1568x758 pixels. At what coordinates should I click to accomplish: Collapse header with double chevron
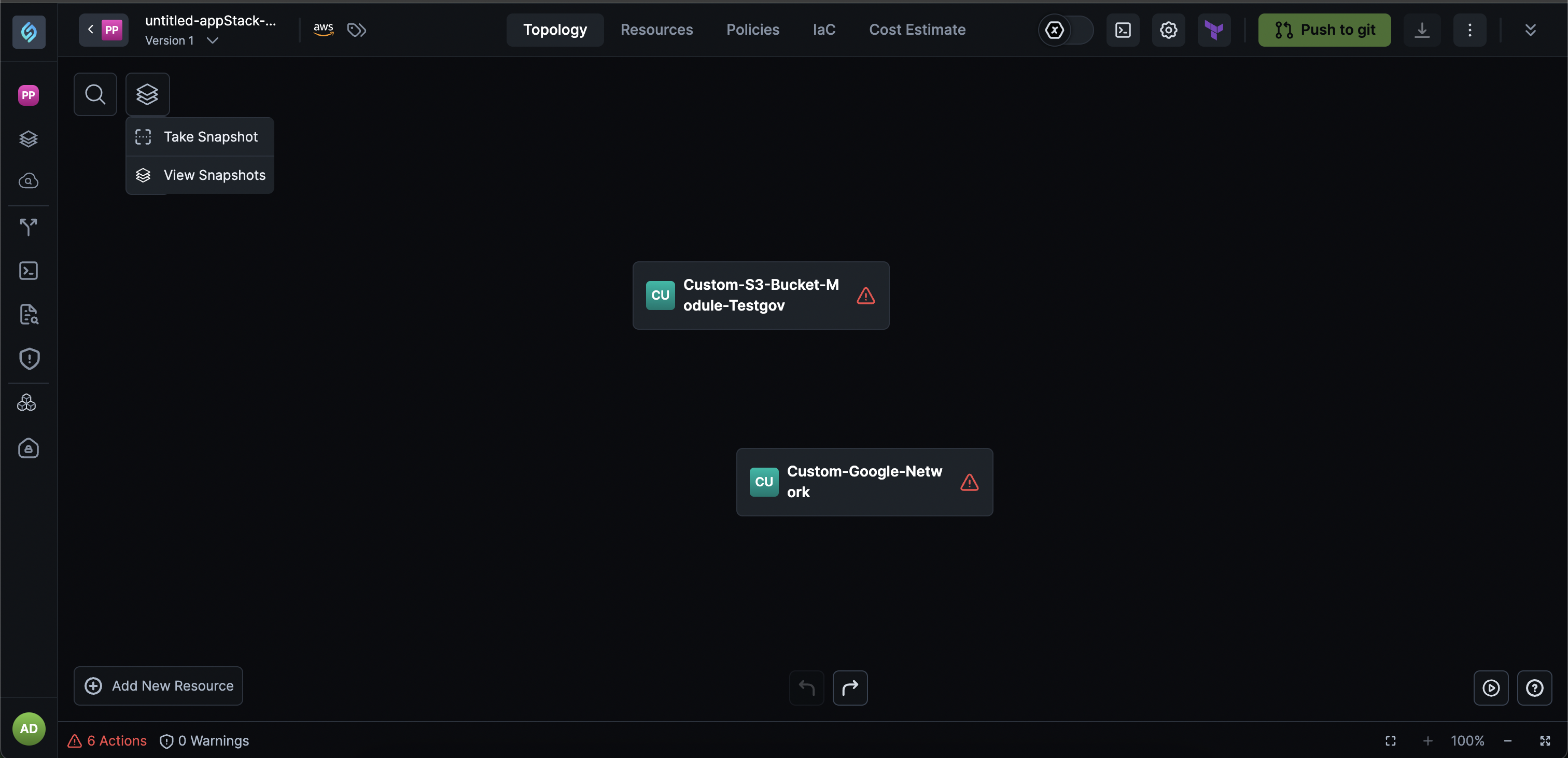(1530, 30)
